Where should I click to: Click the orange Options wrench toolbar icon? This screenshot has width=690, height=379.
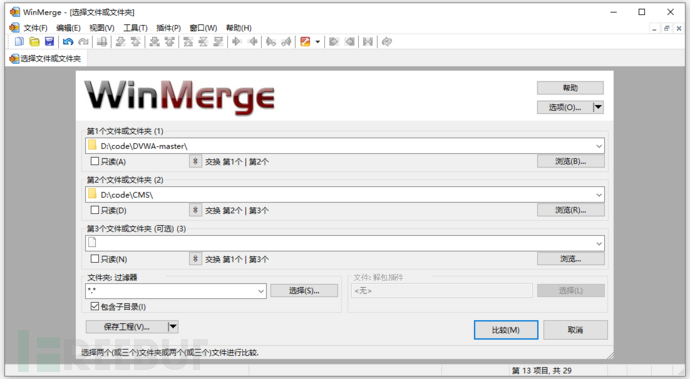[305, 42]
